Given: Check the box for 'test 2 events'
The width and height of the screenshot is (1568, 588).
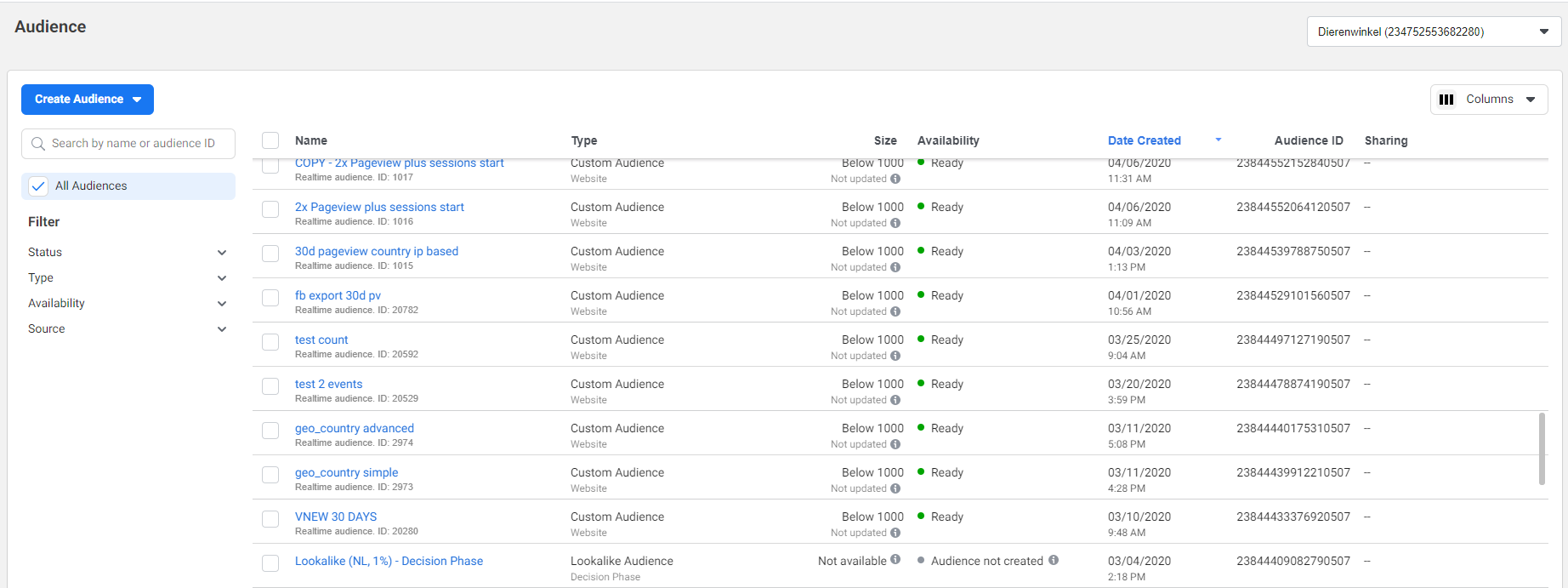Looking at the screenshot, I should pos(270,386).
